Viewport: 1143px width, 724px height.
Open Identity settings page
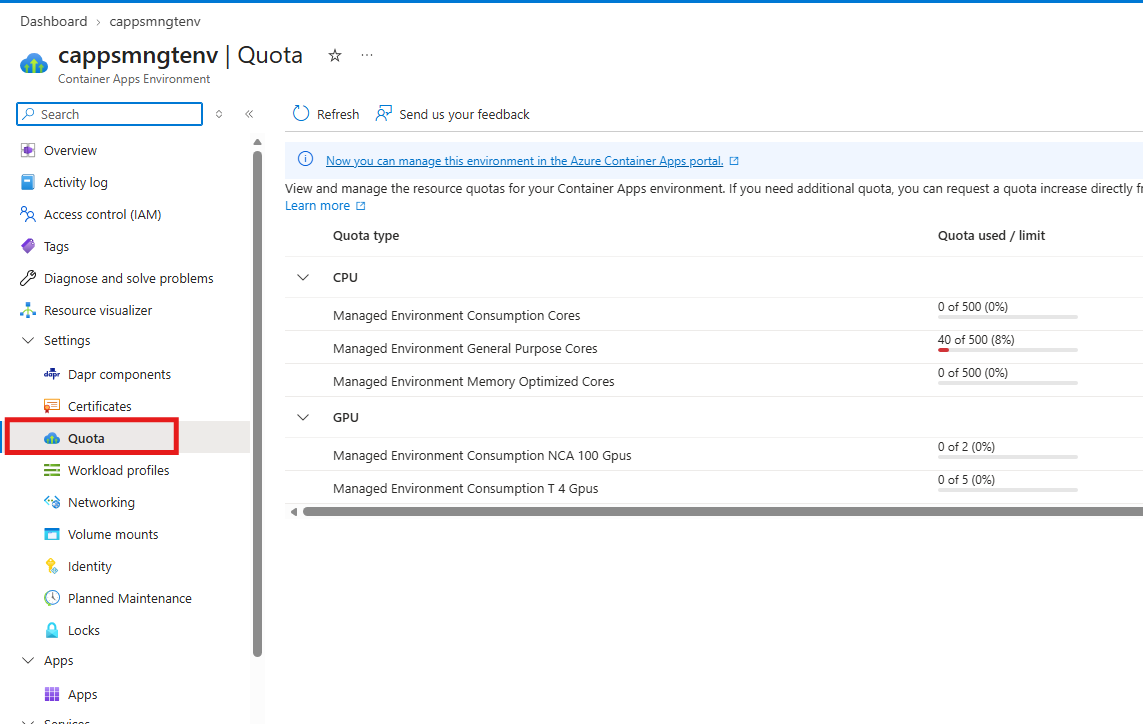pos(90,567)
